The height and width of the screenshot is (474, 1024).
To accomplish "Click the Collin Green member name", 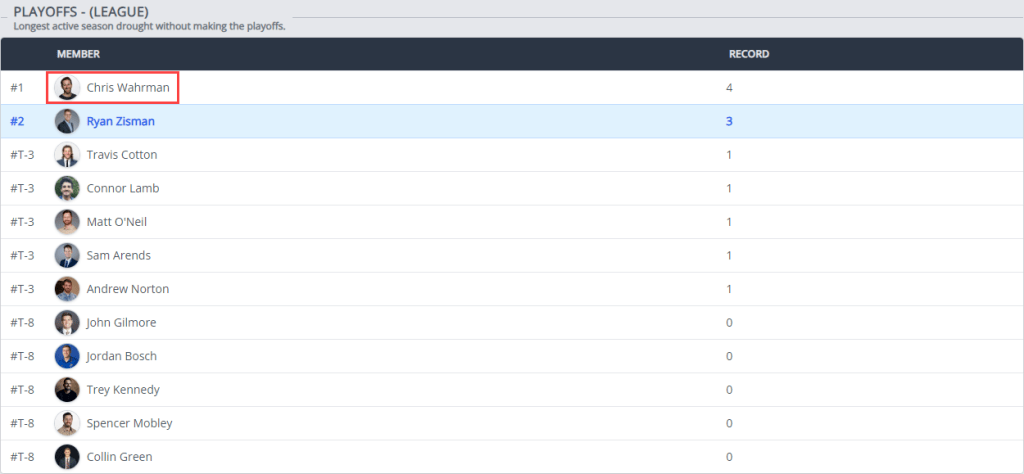I will tap(119, 457).
